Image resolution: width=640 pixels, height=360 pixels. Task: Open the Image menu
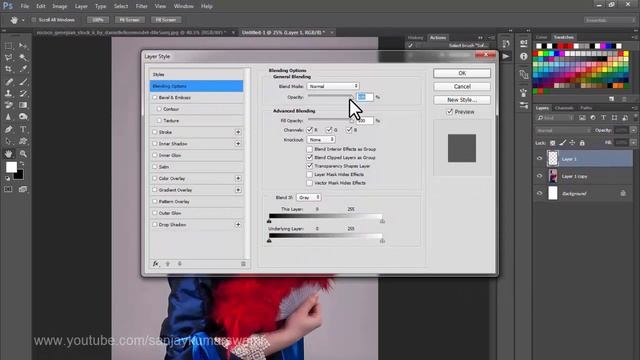click(59, 6)
